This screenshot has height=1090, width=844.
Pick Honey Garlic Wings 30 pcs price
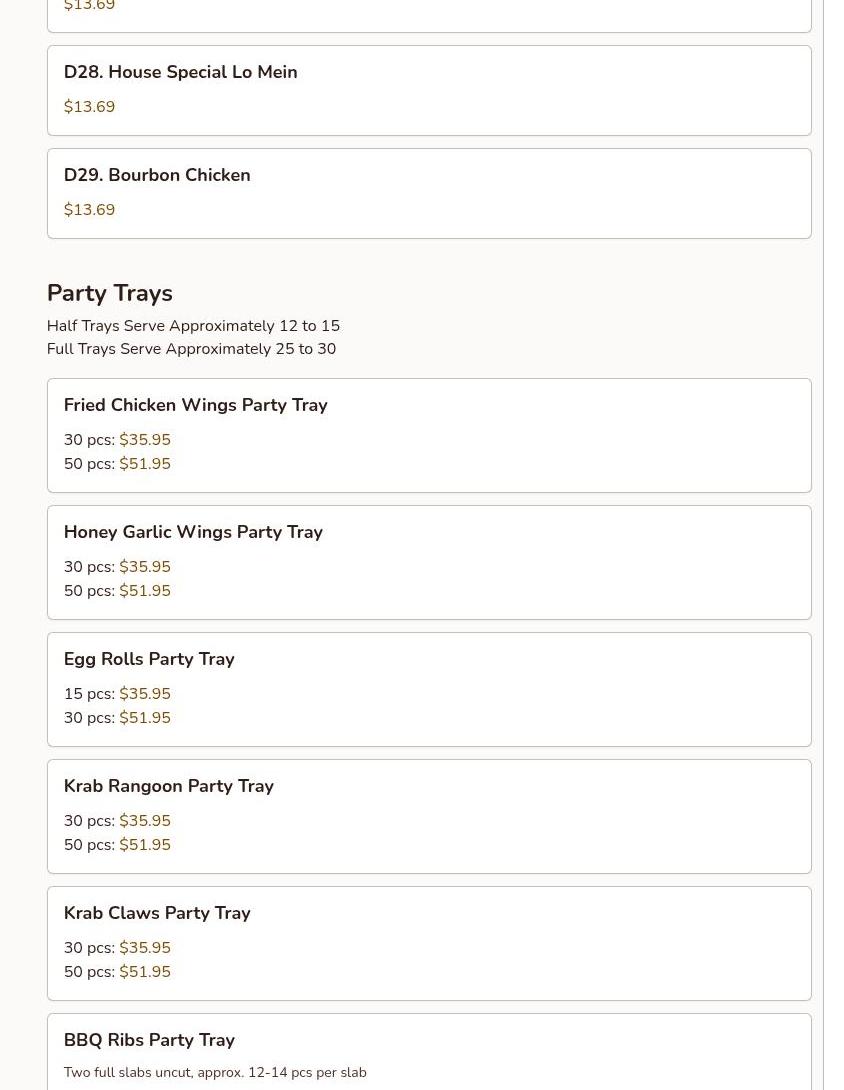[x=117, y=567]
